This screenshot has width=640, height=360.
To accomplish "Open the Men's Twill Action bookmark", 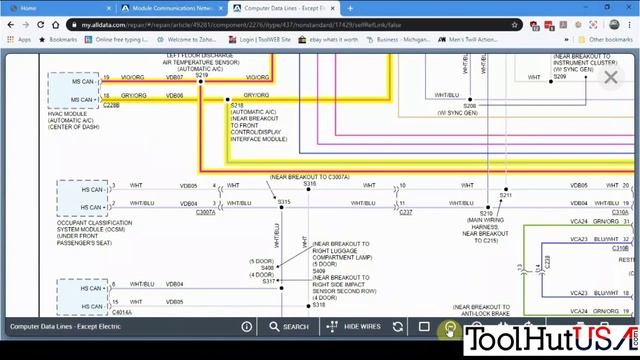I will 468,40.
